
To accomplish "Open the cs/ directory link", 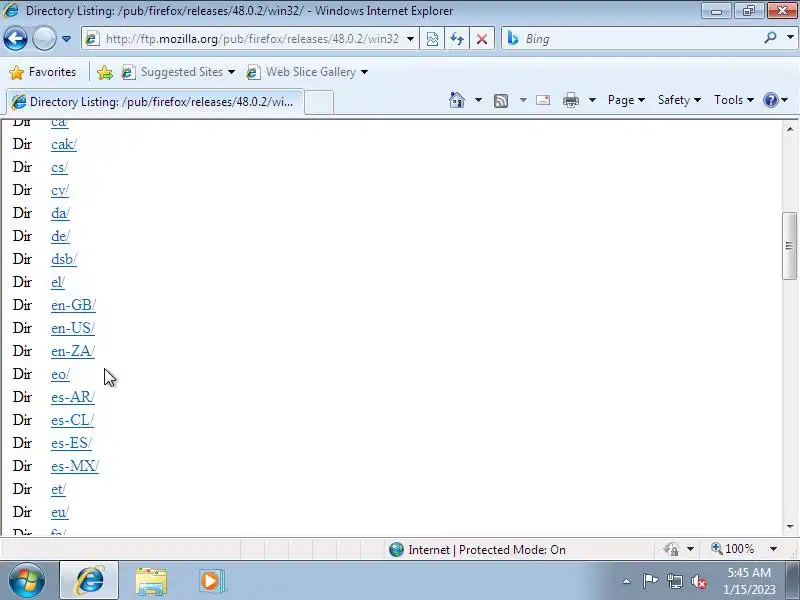I will click(59, 167).
